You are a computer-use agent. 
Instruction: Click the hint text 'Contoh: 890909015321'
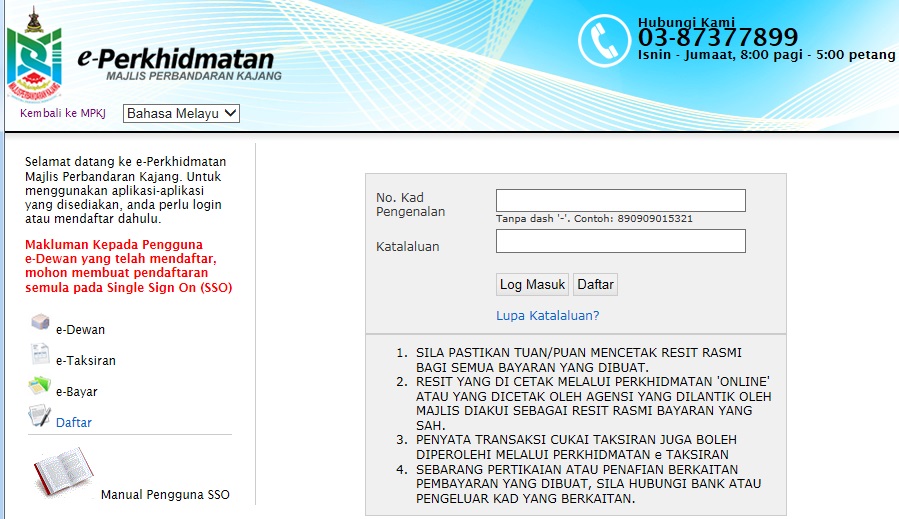[634, 218]
